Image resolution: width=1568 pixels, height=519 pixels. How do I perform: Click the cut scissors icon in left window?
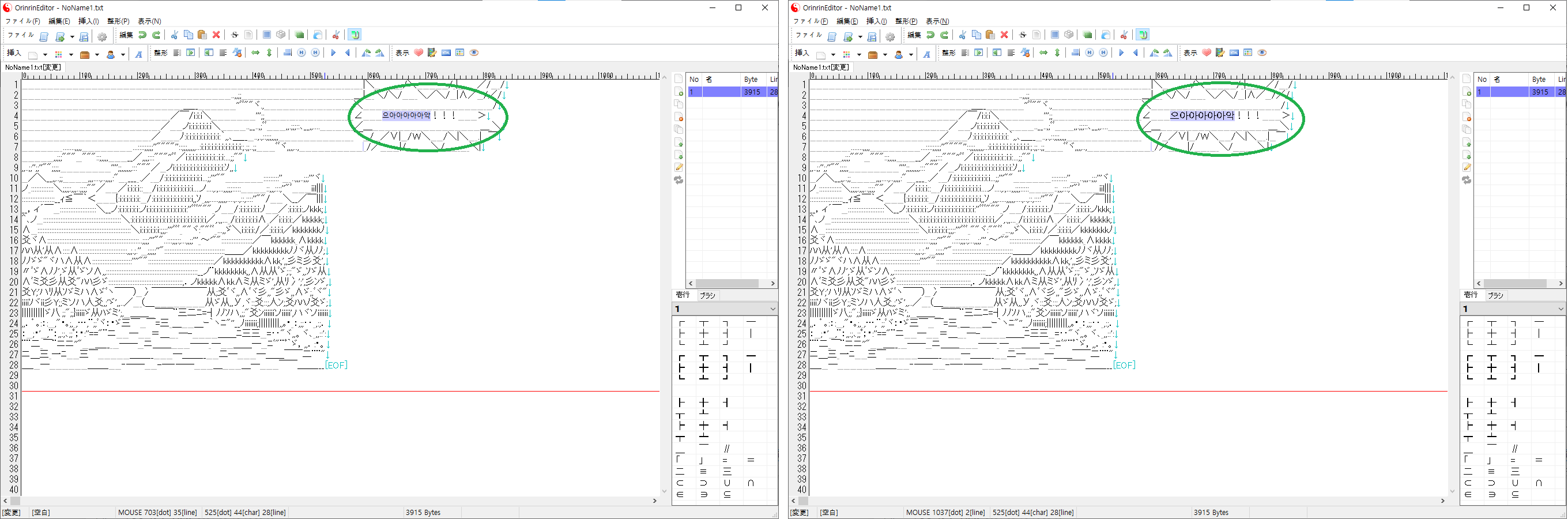pyautogui.click(x=174, y=35)
